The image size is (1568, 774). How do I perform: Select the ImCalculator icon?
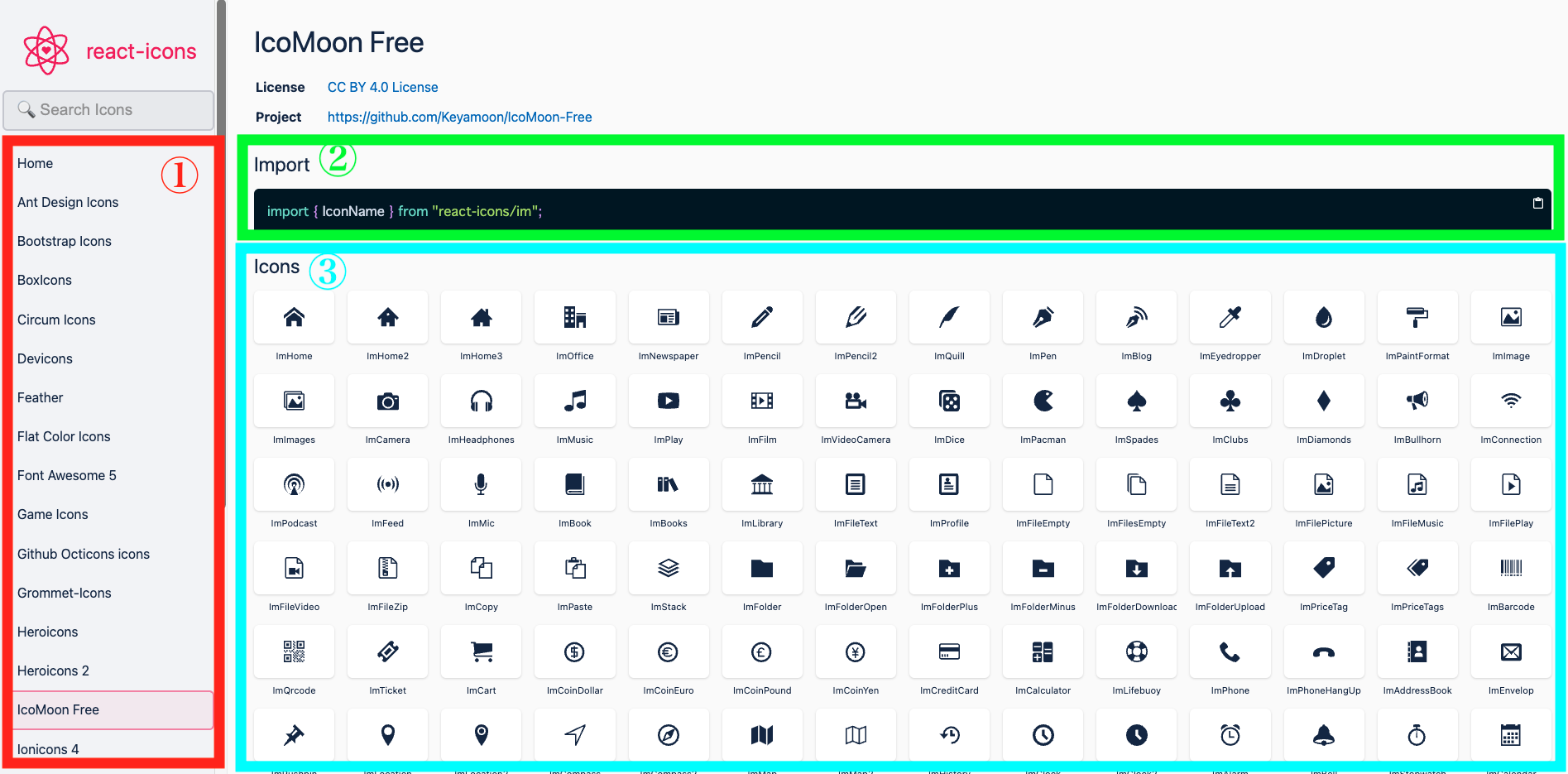tap(1042, 651)
